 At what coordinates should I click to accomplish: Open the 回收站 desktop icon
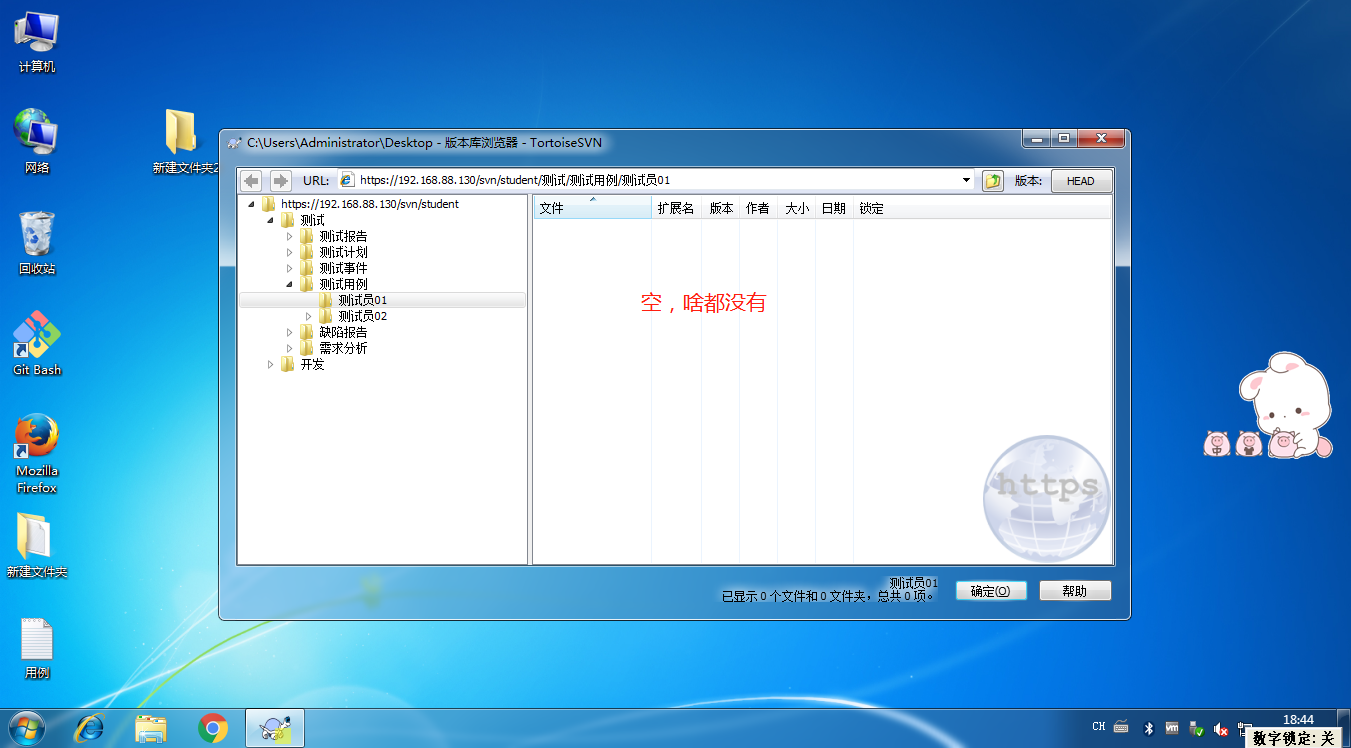click(37, 243)
